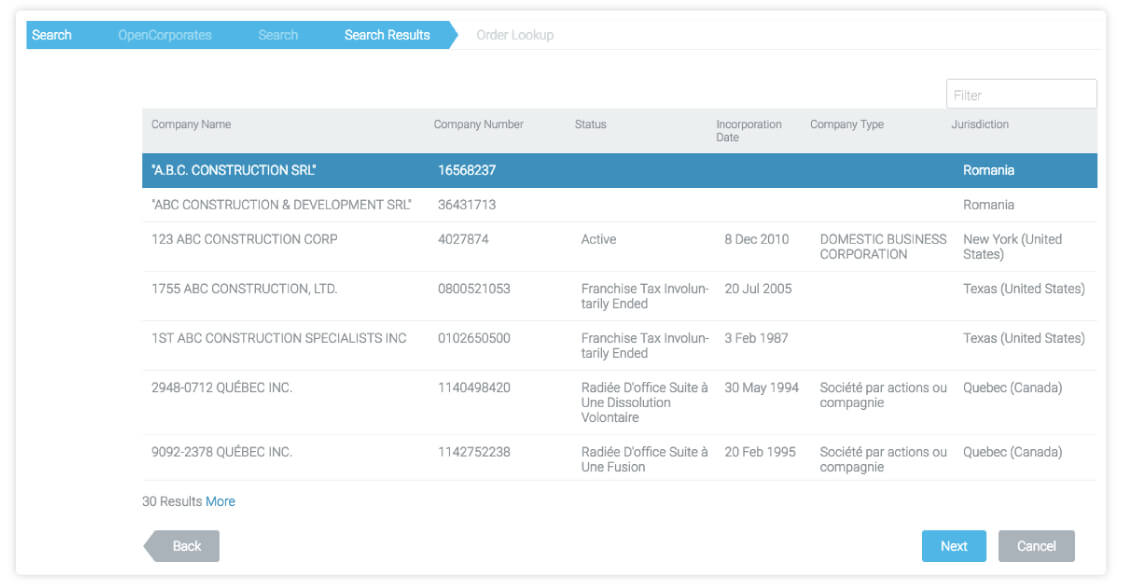
Task: Click Radiée D'office Suite à Une Dissolution status
Action: [644, 402]
